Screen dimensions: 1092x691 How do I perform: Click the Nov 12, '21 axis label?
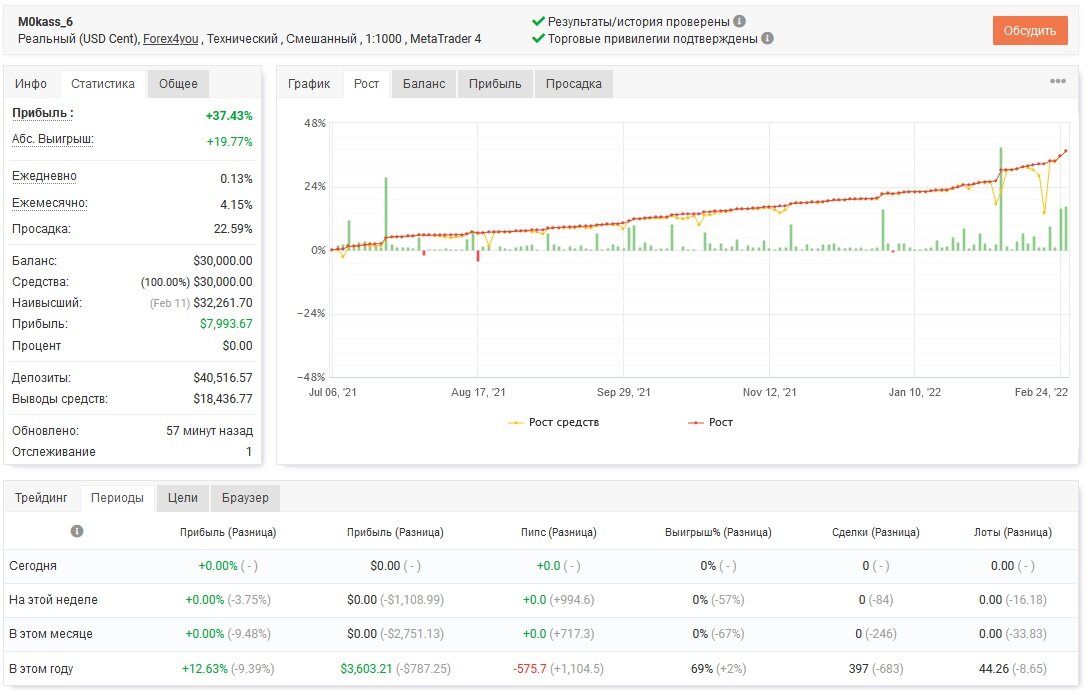click(x=770, y=392)
